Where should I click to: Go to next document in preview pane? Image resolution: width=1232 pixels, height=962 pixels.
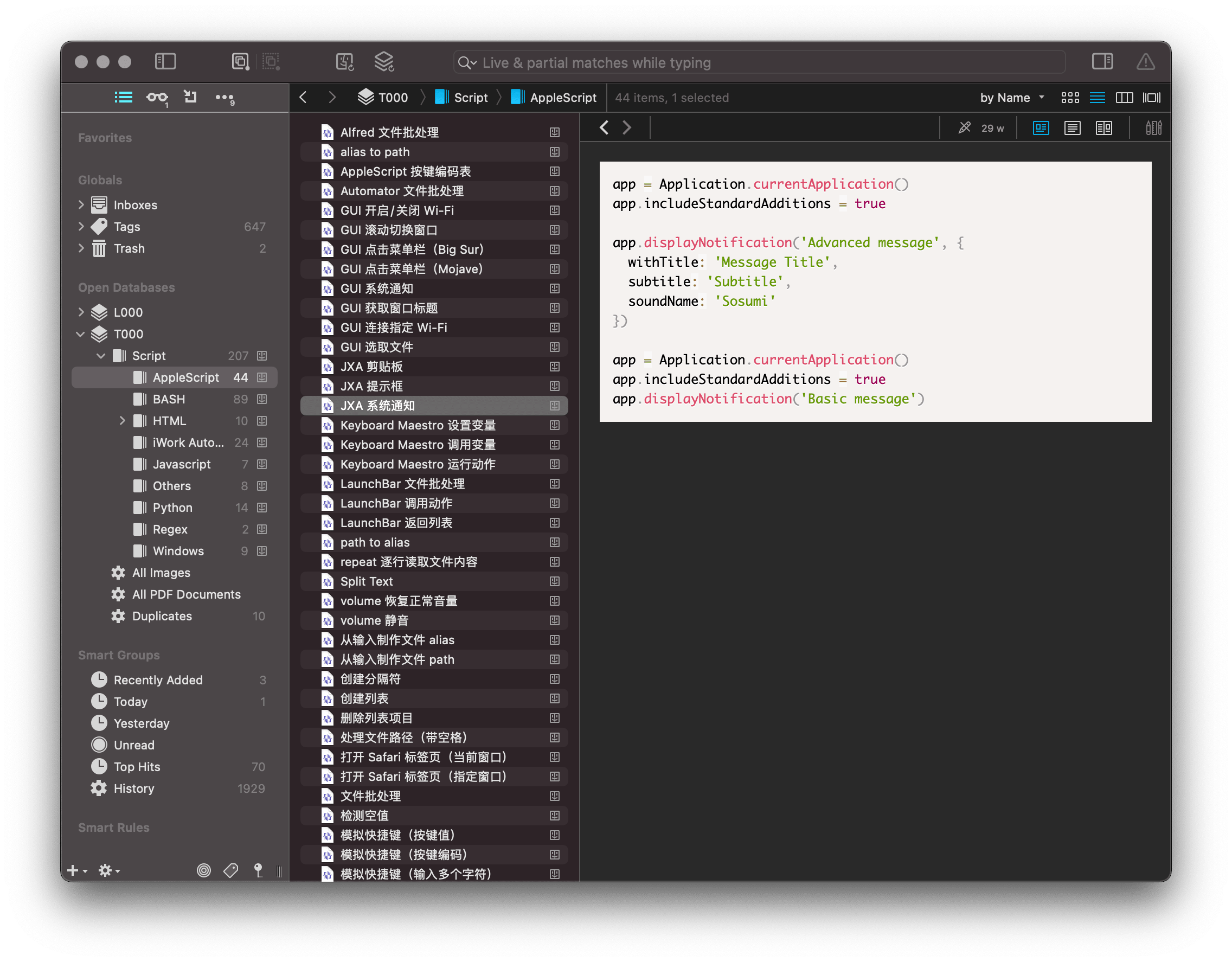[x=627, y=127]
